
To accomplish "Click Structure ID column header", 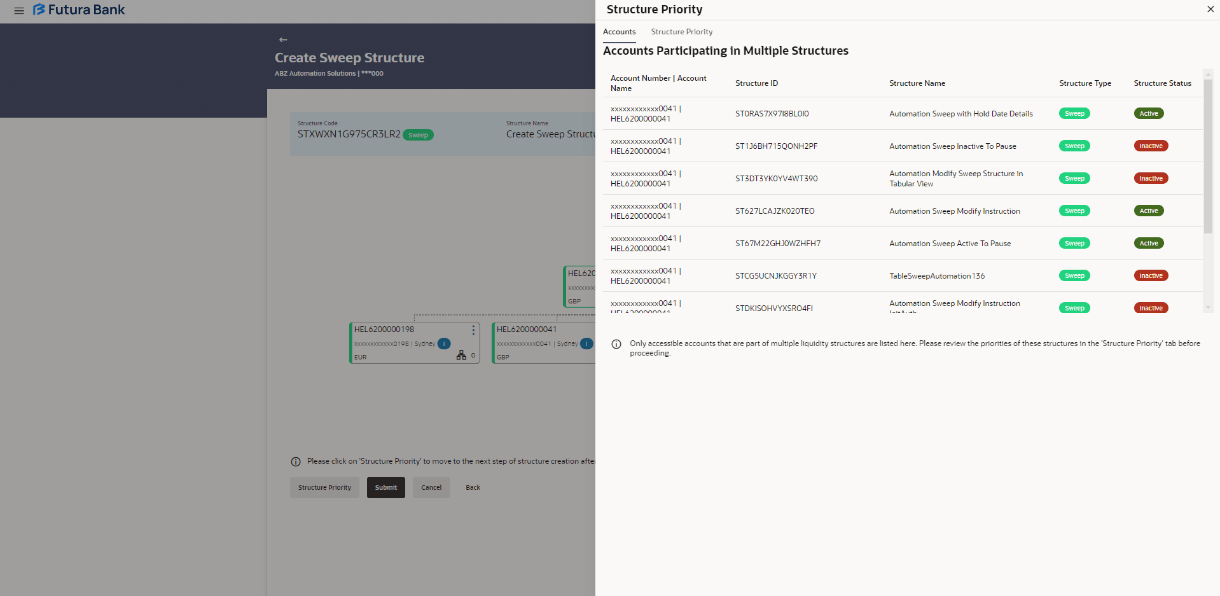I will pyautogui.click(x=757, y=83).
